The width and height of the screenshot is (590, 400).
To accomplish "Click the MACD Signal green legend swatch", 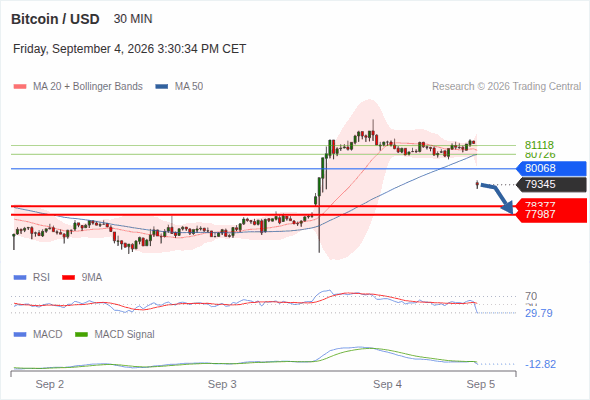I will coord(81,335).
